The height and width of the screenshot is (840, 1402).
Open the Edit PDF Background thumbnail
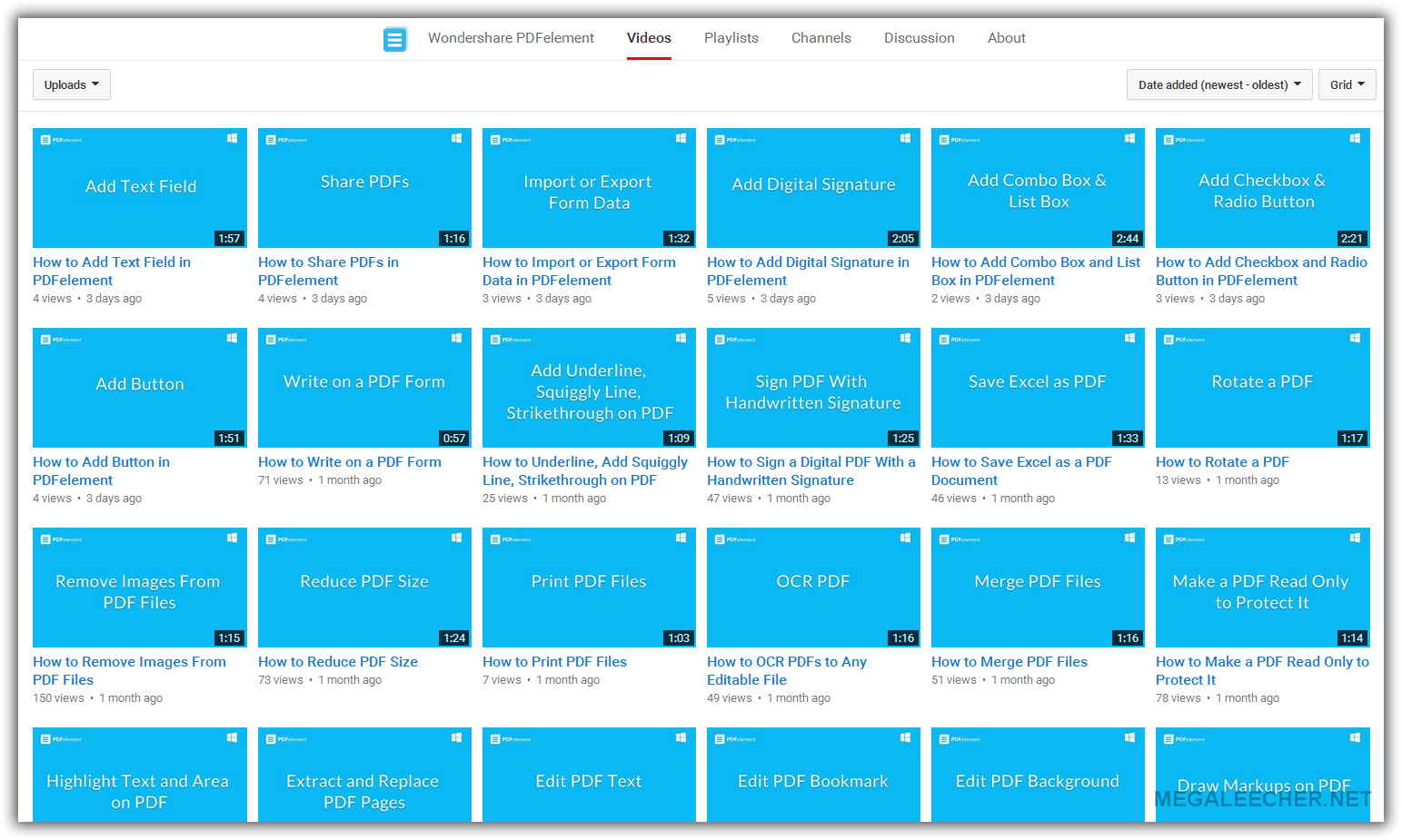[1038, 775]
